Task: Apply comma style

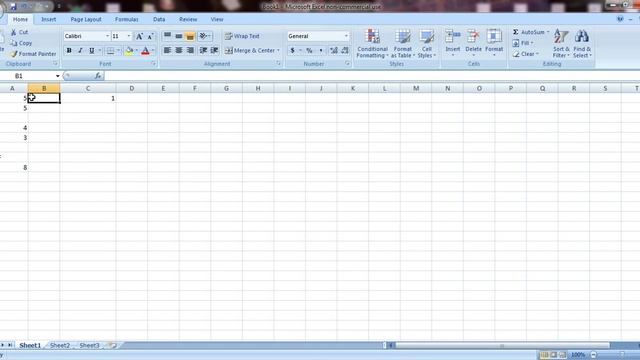Action: 321,50
